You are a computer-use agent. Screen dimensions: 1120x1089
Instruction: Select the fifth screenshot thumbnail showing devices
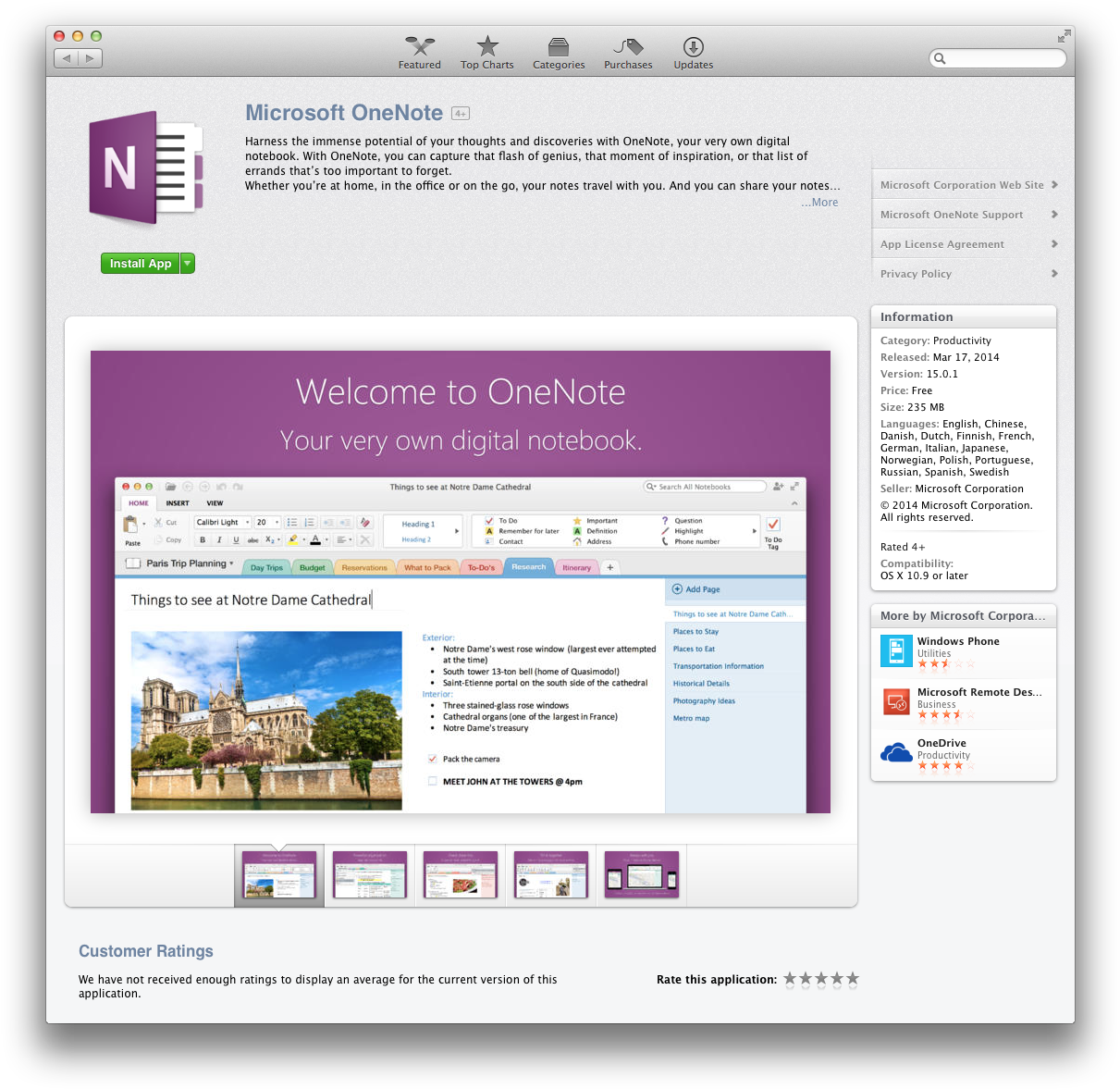(642, 874)
